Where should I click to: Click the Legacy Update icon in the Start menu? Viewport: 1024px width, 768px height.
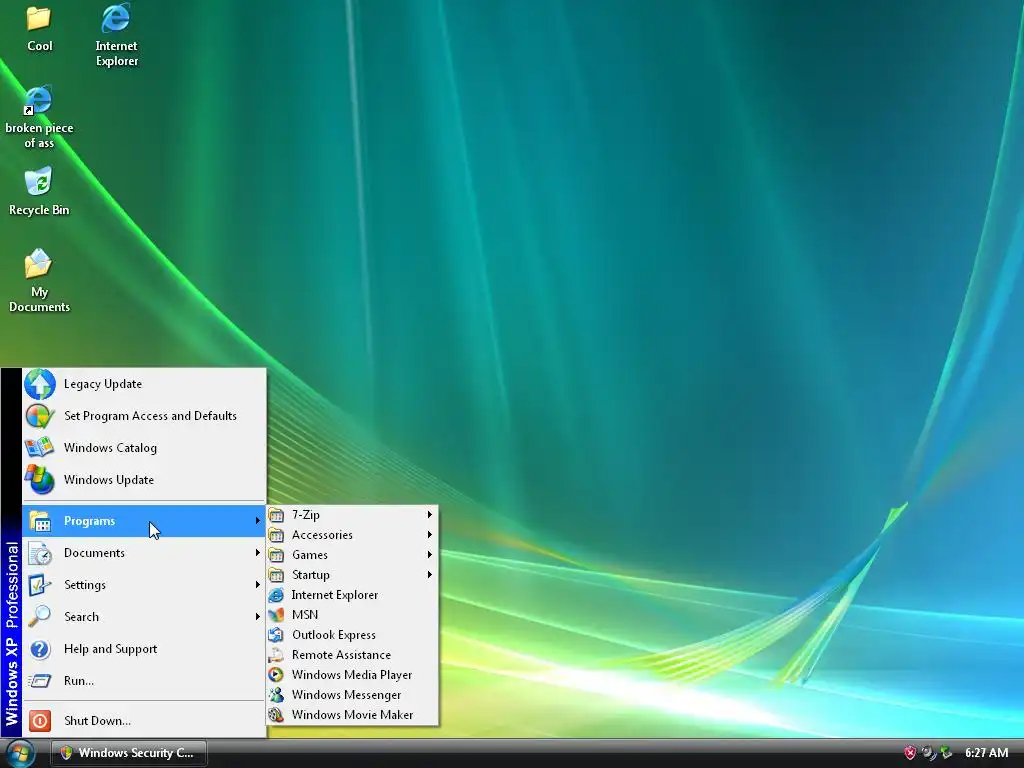40,384
